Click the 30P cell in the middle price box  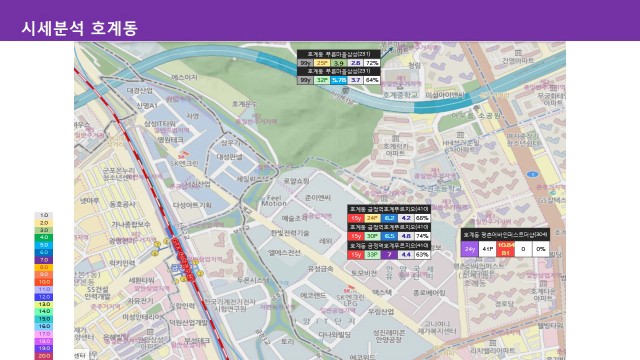[x=372, y=236]
